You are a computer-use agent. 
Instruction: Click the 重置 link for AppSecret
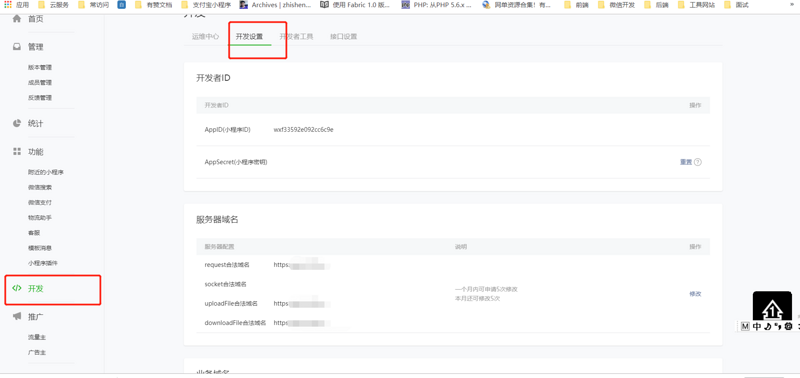[x=686, y=162]
